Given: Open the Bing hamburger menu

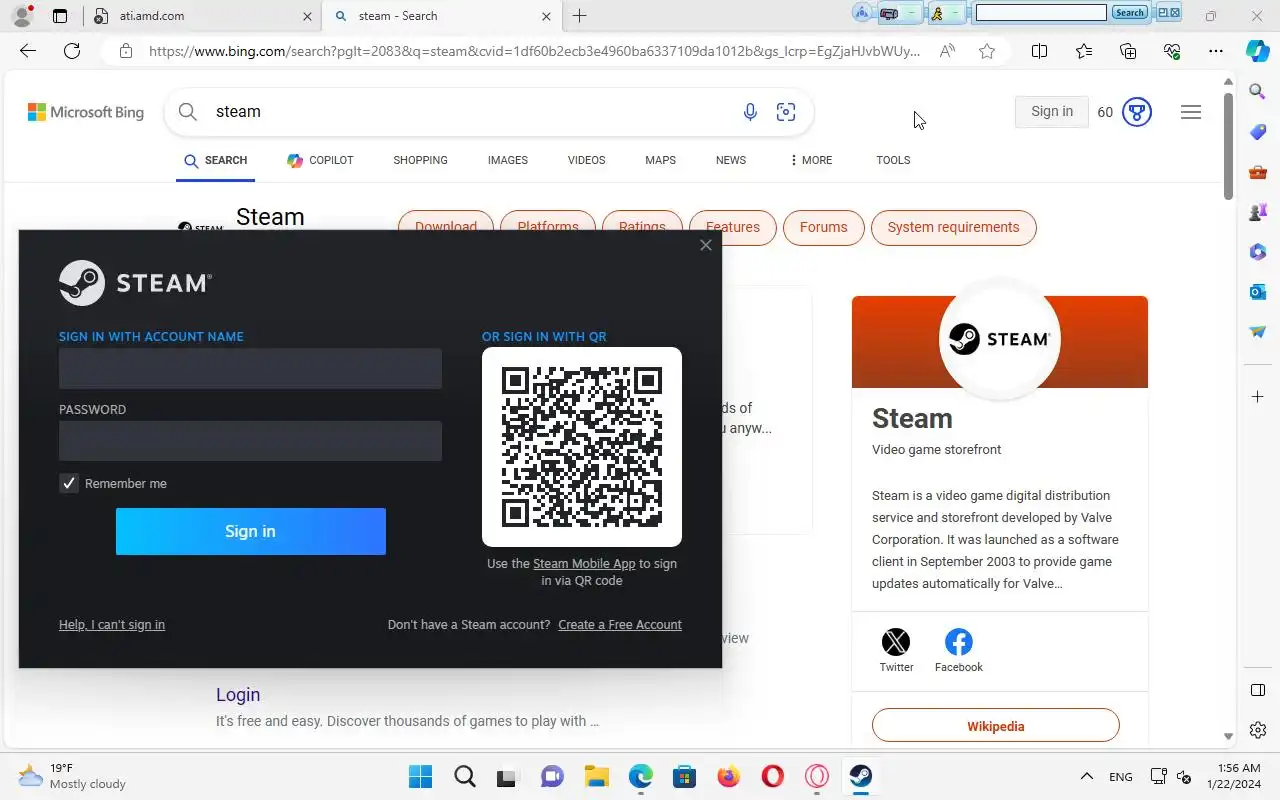Looking at the screenshot, I should (1191, 112).
